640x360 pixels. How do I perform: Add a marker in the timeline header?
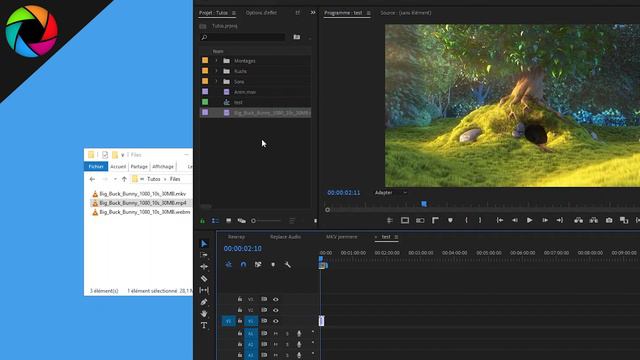click(273, 264)
